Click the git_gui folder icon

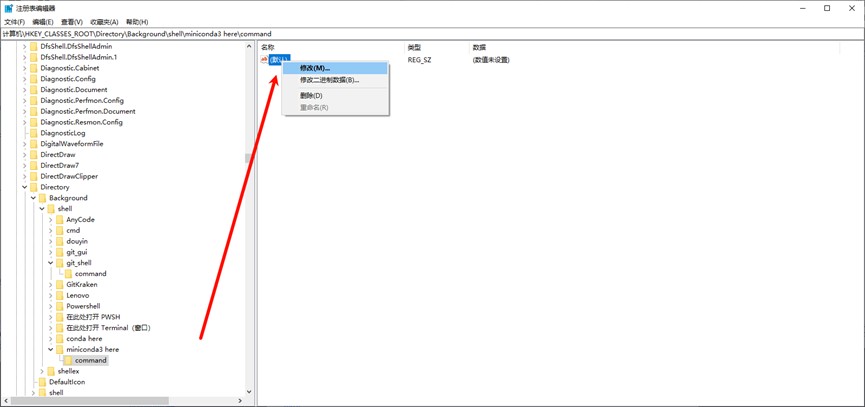coord(60,252)
